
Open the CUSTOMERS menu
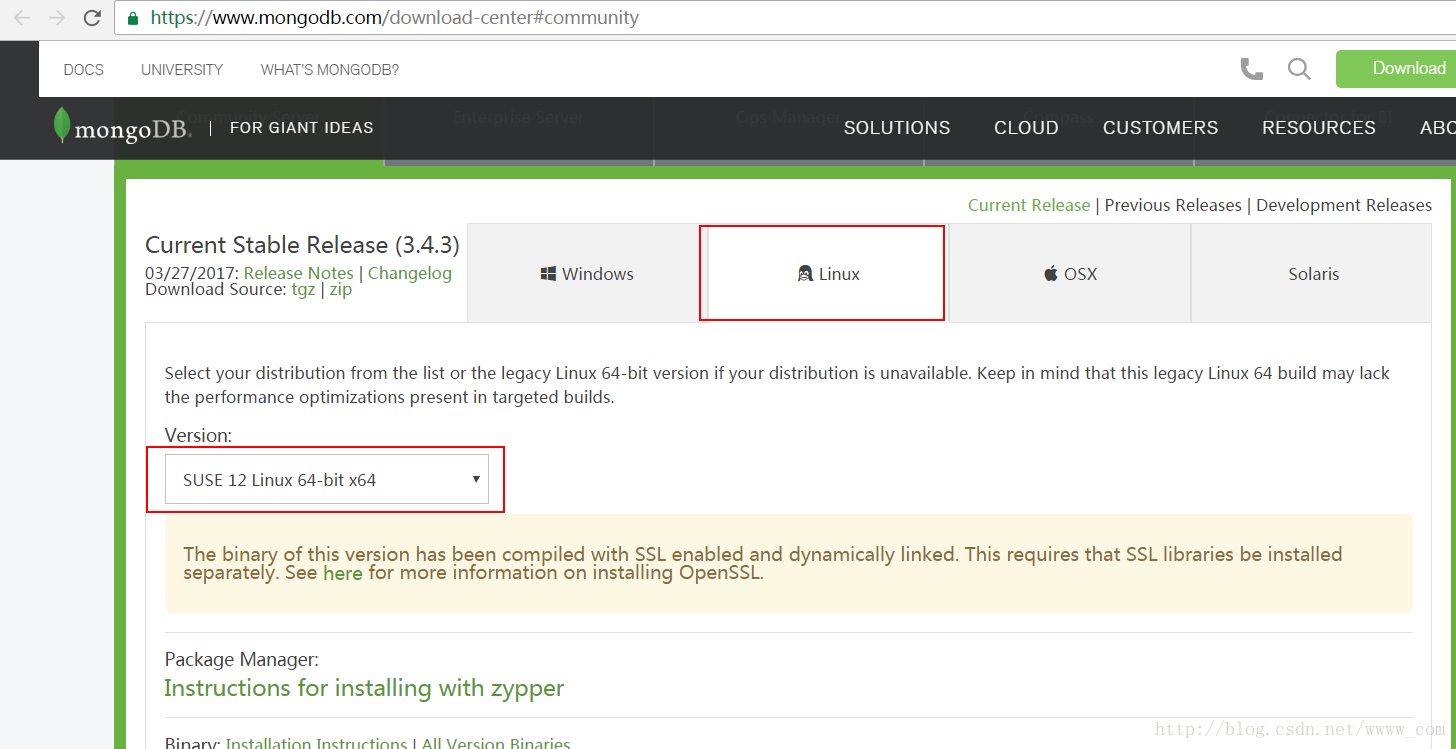[1160, 128]
